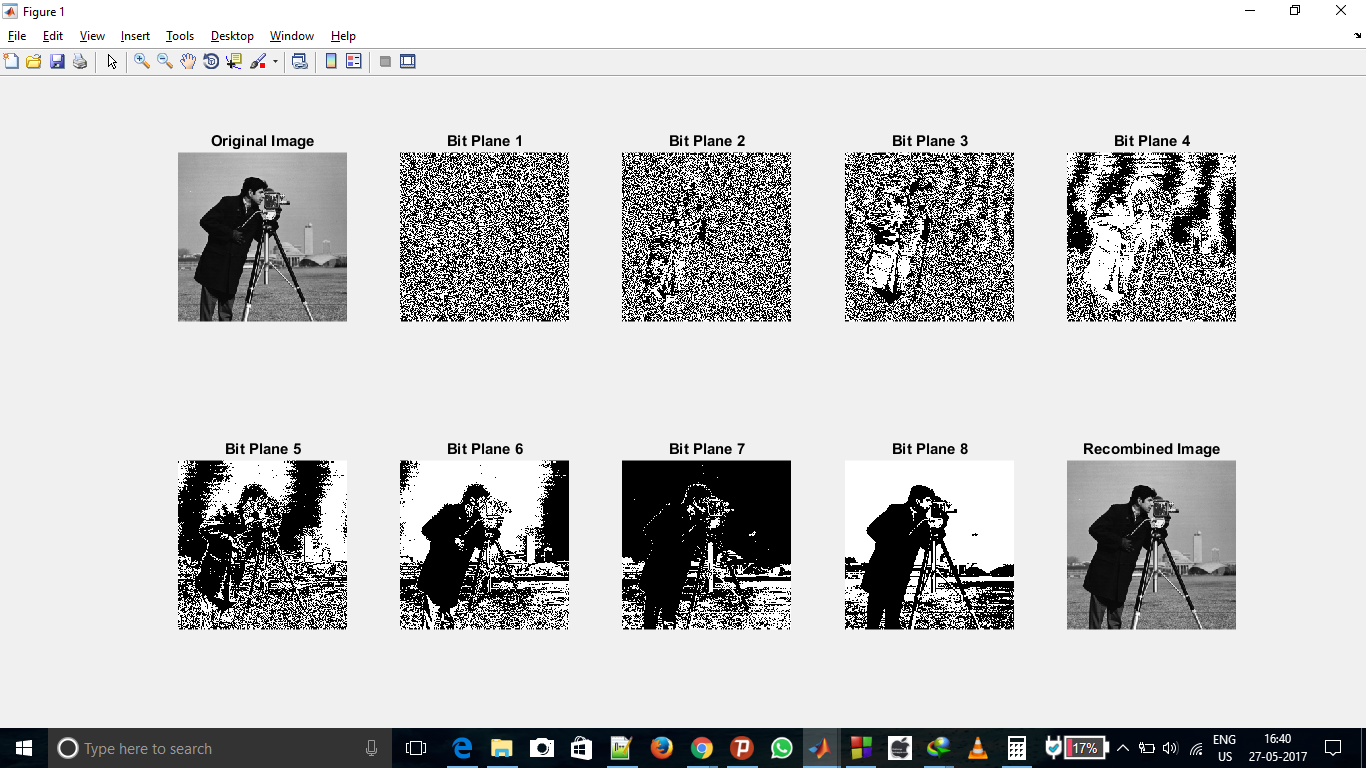Select the 'Bit Plane 1' title text
Viewport: 1366px width, 768px height.
[485, 141]
